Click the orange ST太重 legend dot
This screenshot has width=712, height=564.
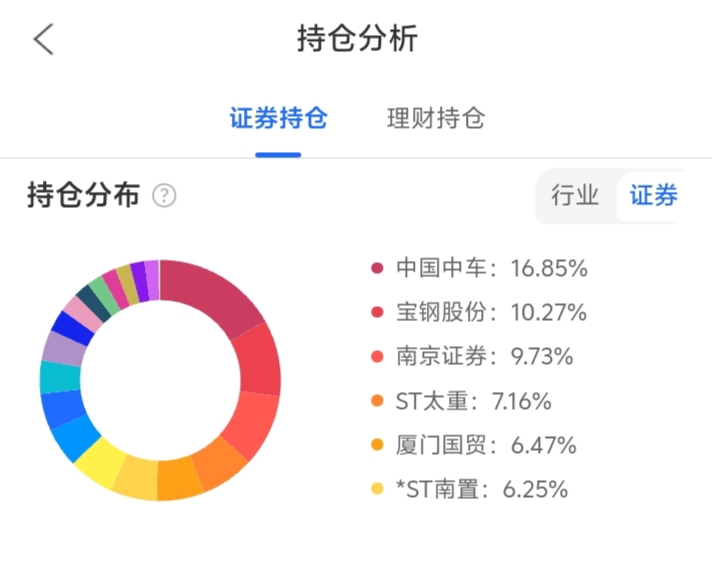(x=377, y=402)
